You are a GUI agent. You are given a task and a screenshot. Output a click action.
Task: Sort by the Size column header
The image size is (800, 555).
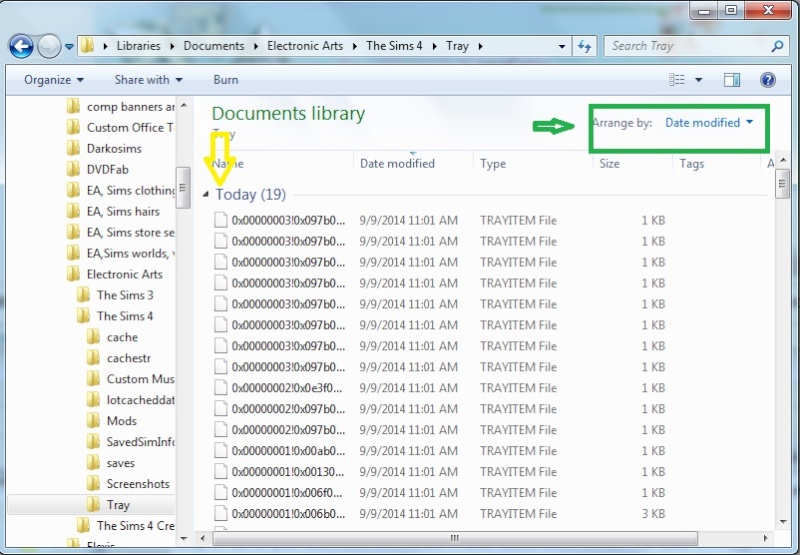[632, 164]
